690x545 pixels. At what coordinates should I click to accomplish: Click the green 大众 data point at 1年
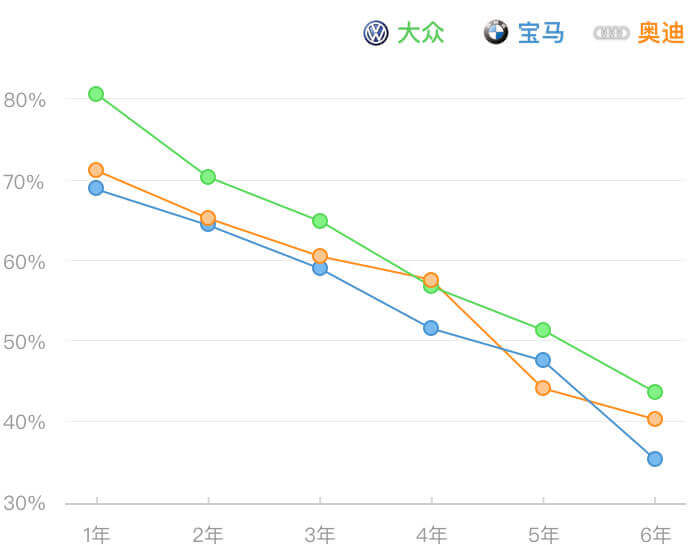point(96,94)
